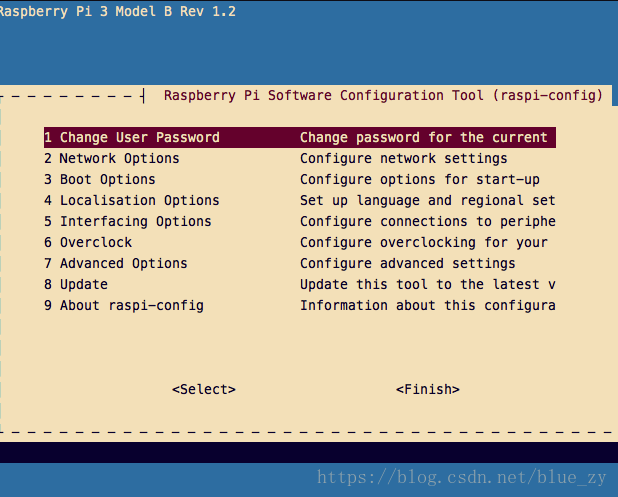This screenshot has width=618, height=497.
Task: Click the Raspberry Pi Software Configuration Tool title
Action: (383, 95)
